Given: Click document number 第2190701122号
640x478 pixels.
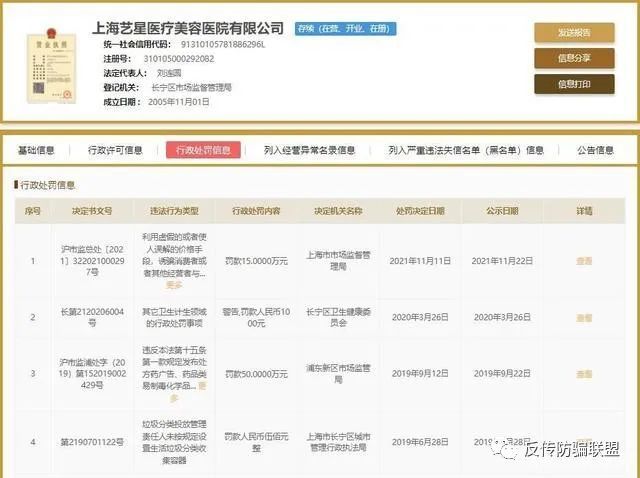Looking at the screenshot, I should (92, 442).
